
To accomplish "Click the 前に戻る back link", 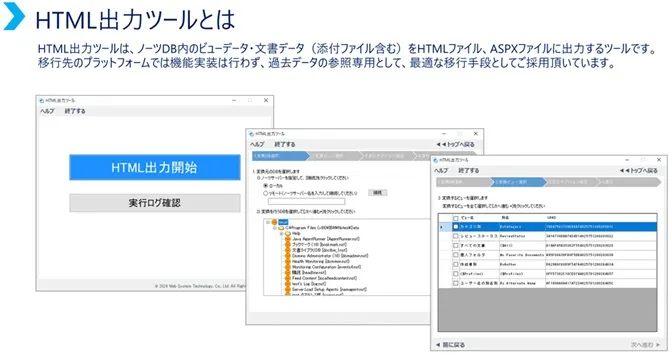I will click(x=450, y=345).
